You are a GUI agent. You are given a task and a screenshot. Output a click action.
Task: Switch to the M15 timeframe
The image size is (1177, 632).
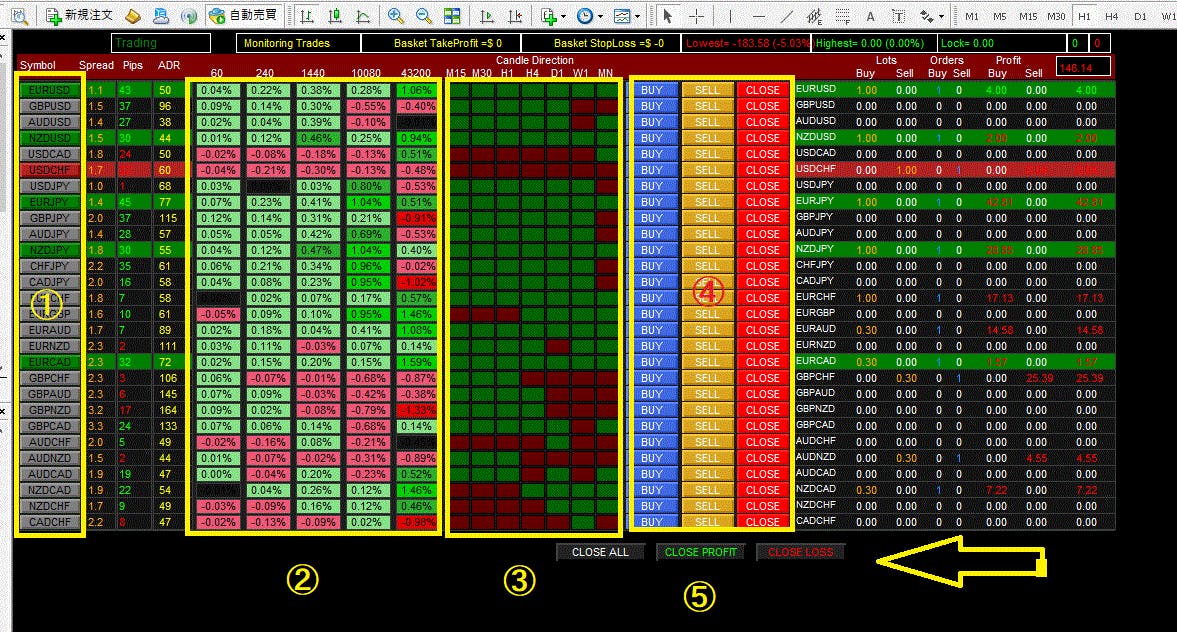pos(1028,16)
